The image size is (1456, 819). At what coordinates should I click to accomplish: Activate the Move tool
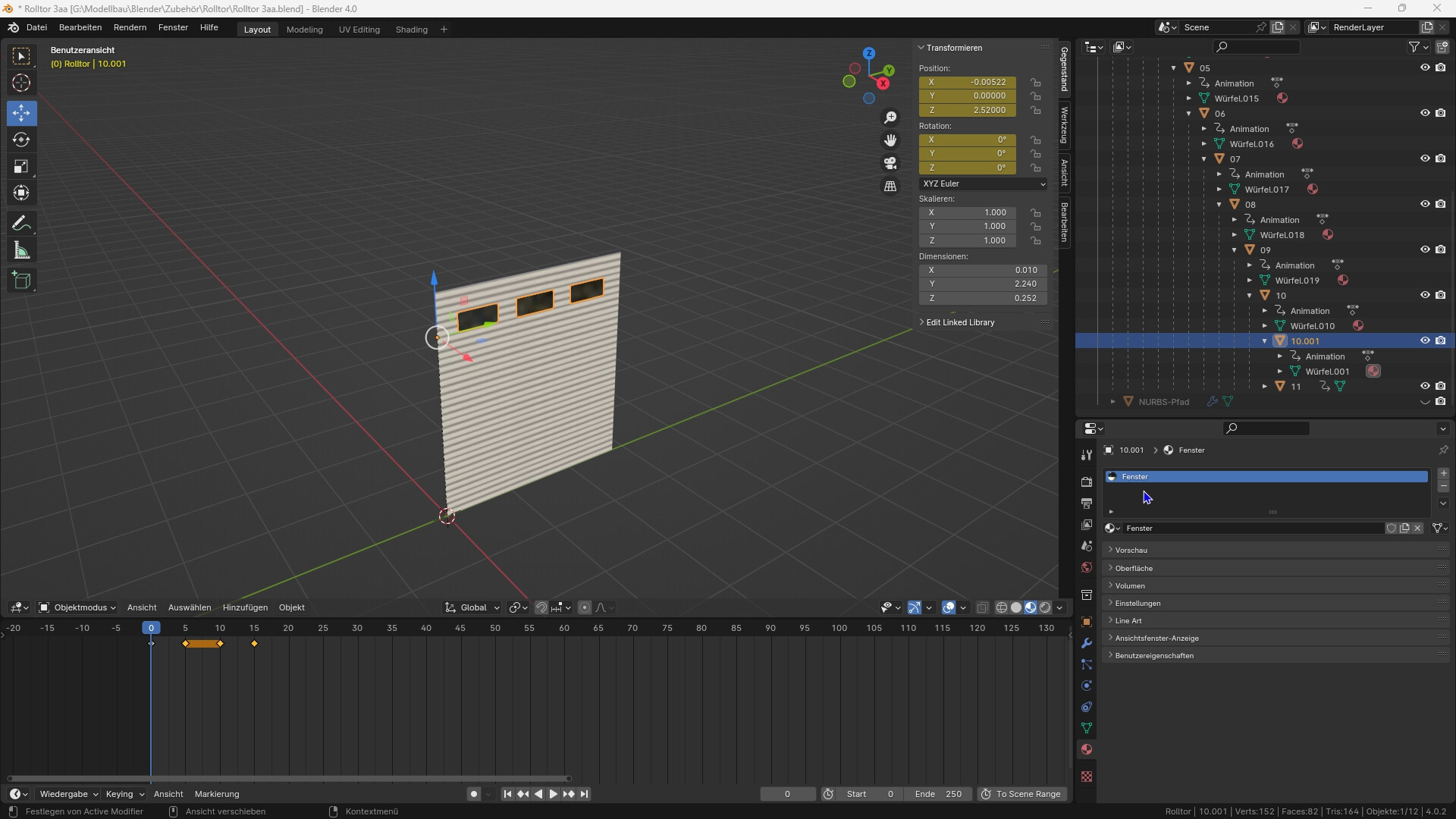pyautogui.click(x=21, y=113)
